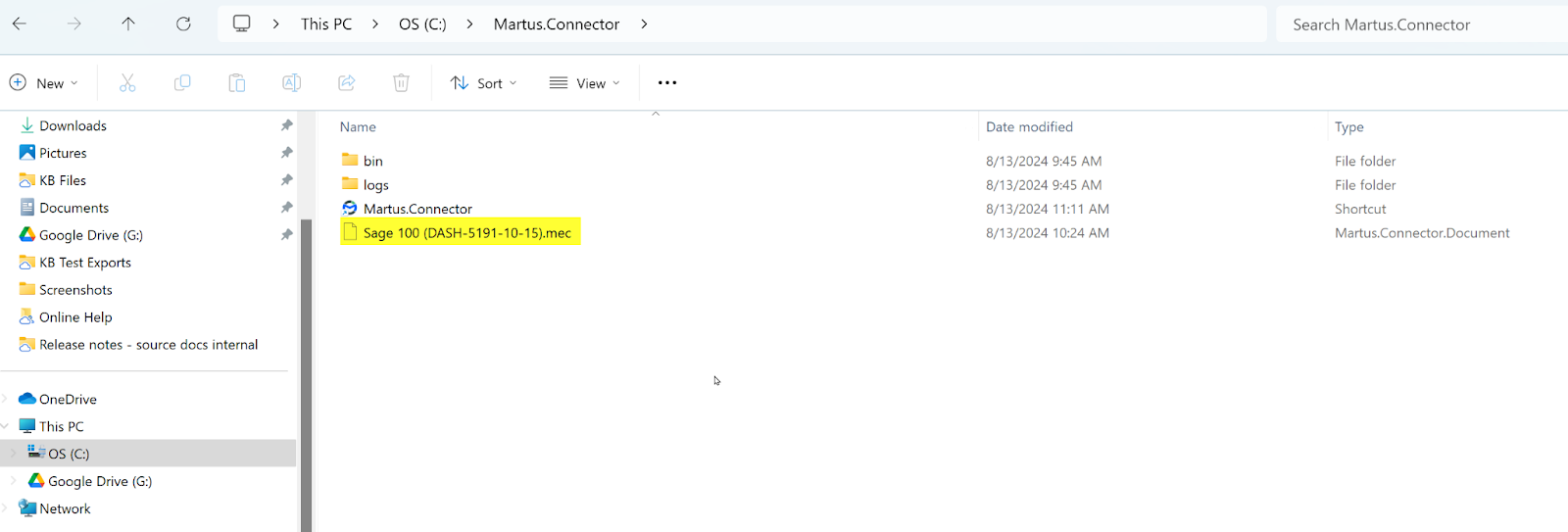Select Martus.Connector in the address breadcrumb

click(557, 24)
